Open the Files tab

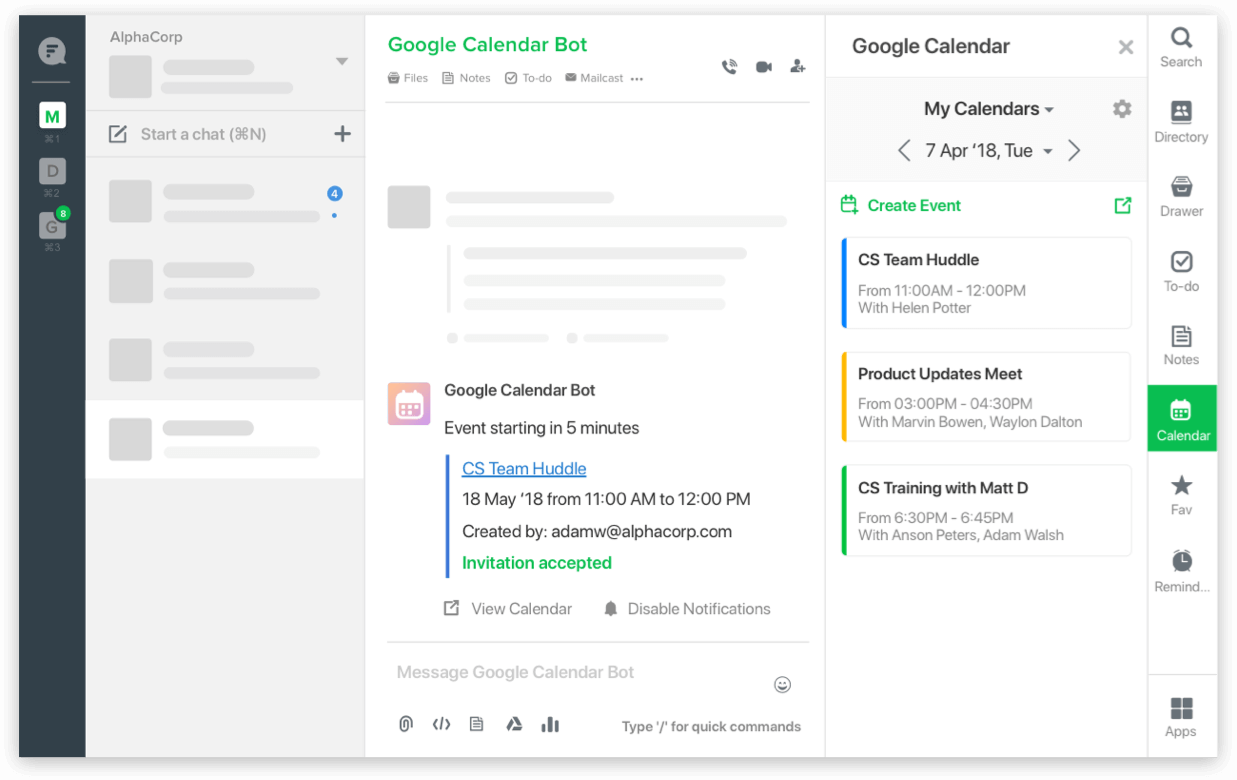pos(408,78)
